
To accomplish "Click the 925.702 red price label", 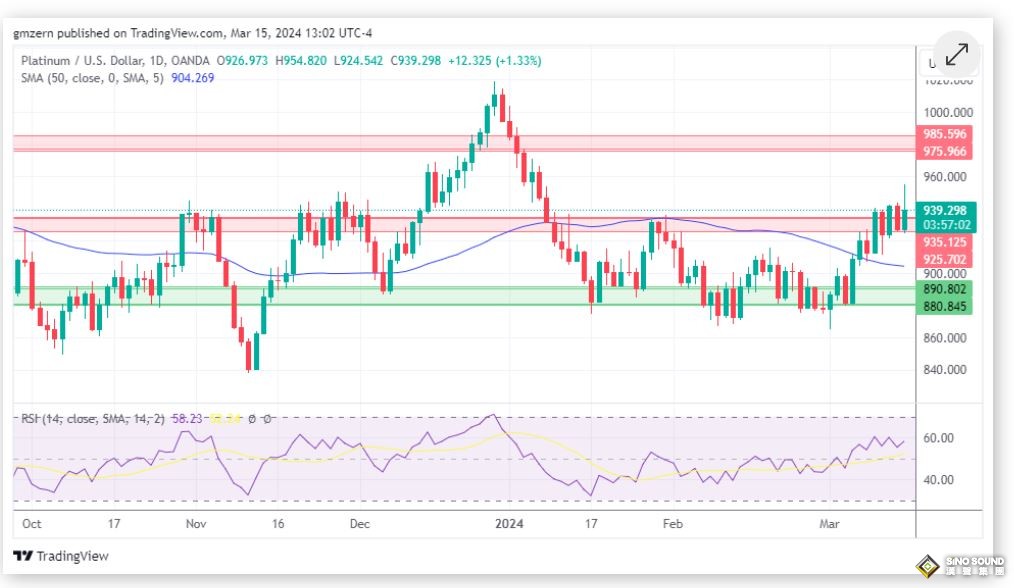I will [x=944, y=259].
